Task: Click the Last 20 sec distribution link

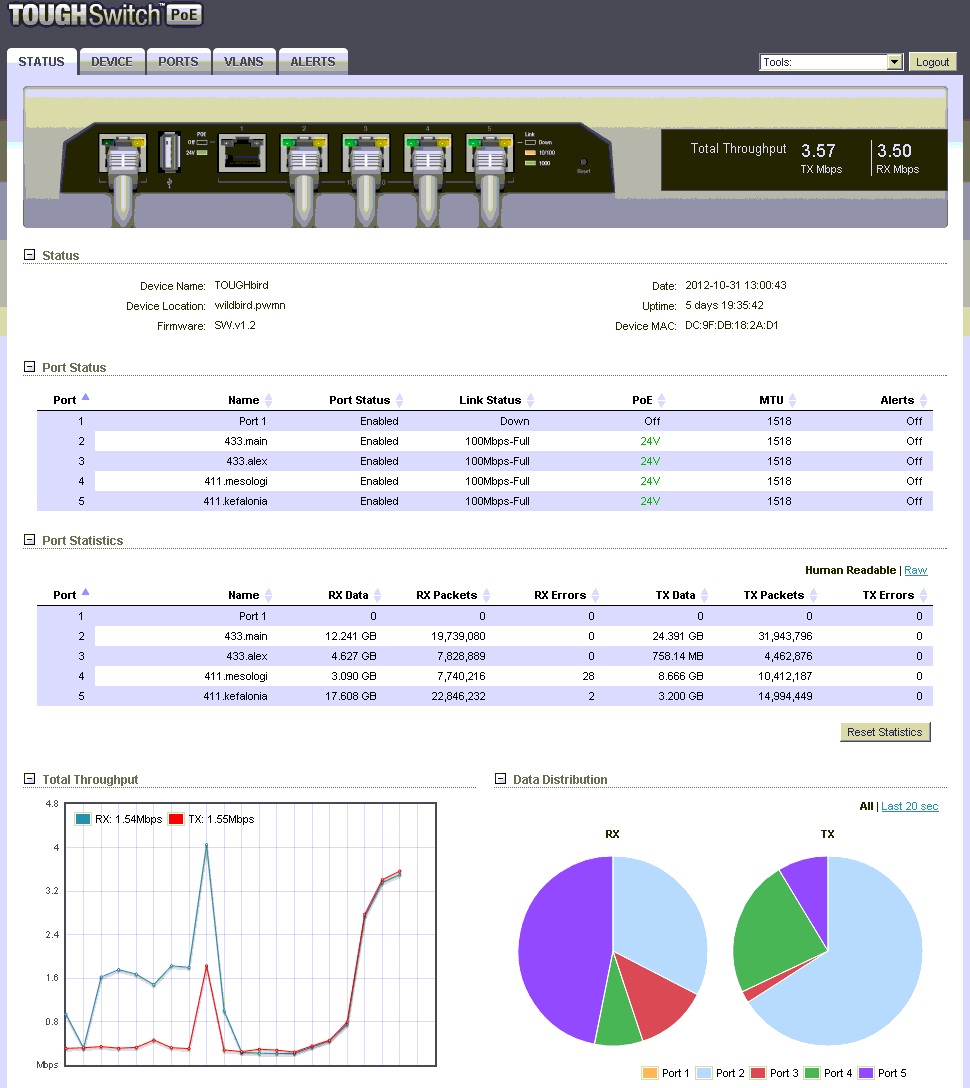Action: [909, 807]
